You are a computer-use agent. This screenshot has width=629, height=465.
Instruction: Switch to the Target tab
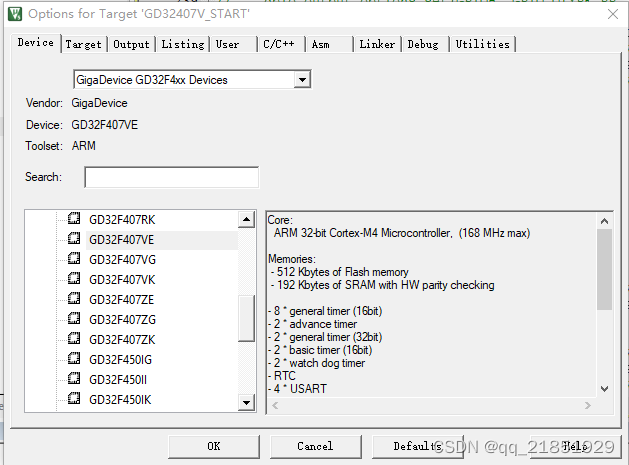point(83,44)
